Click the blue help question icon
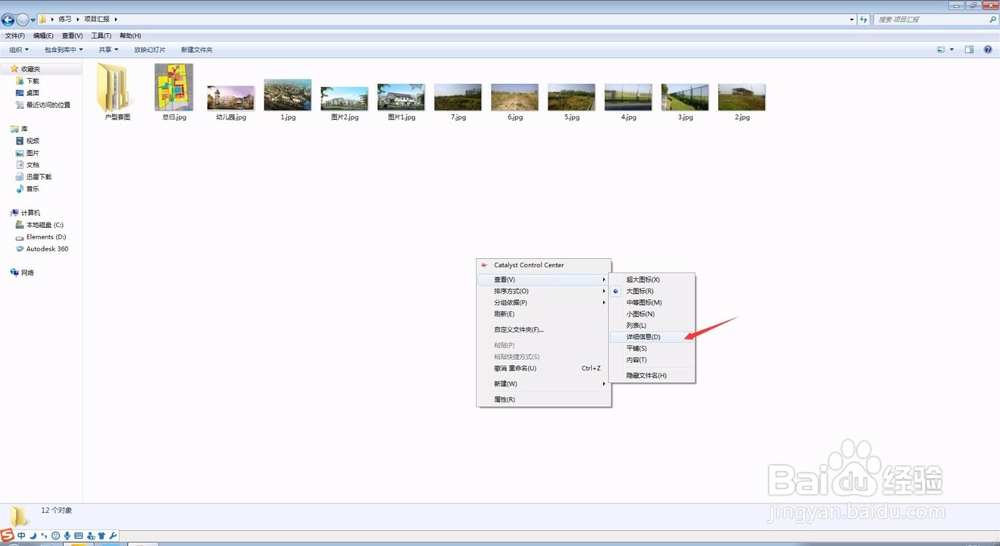 click(988, 50)
